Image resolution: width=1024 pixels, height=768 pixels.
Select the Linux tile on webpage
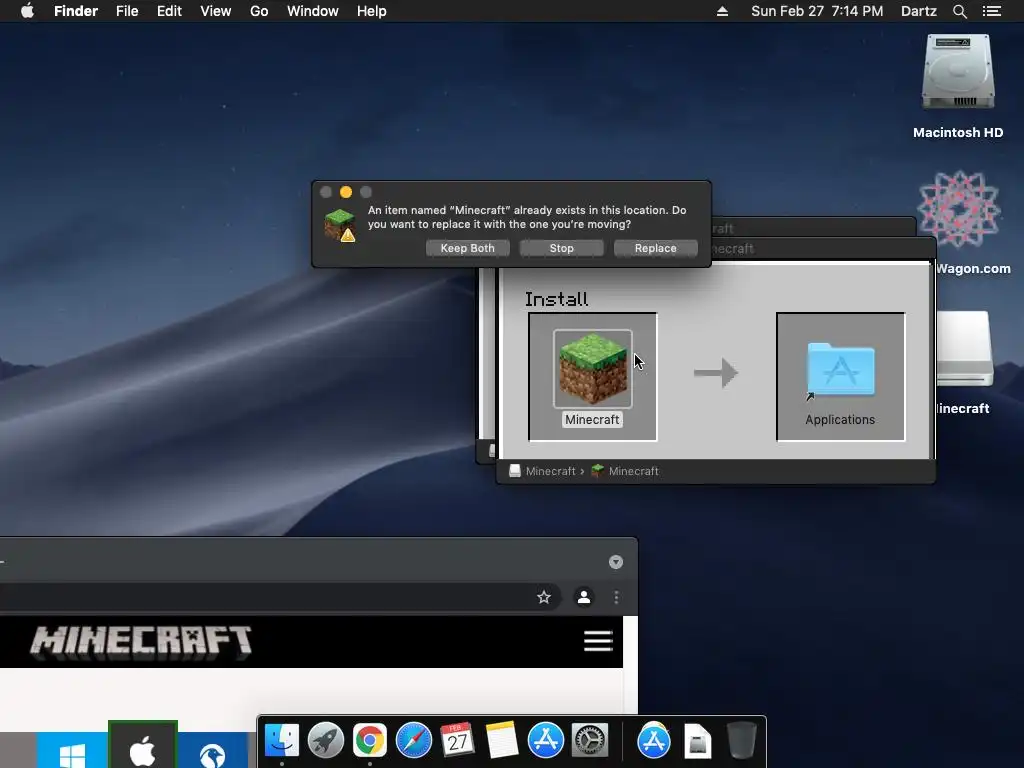click(x=213, y=750)
